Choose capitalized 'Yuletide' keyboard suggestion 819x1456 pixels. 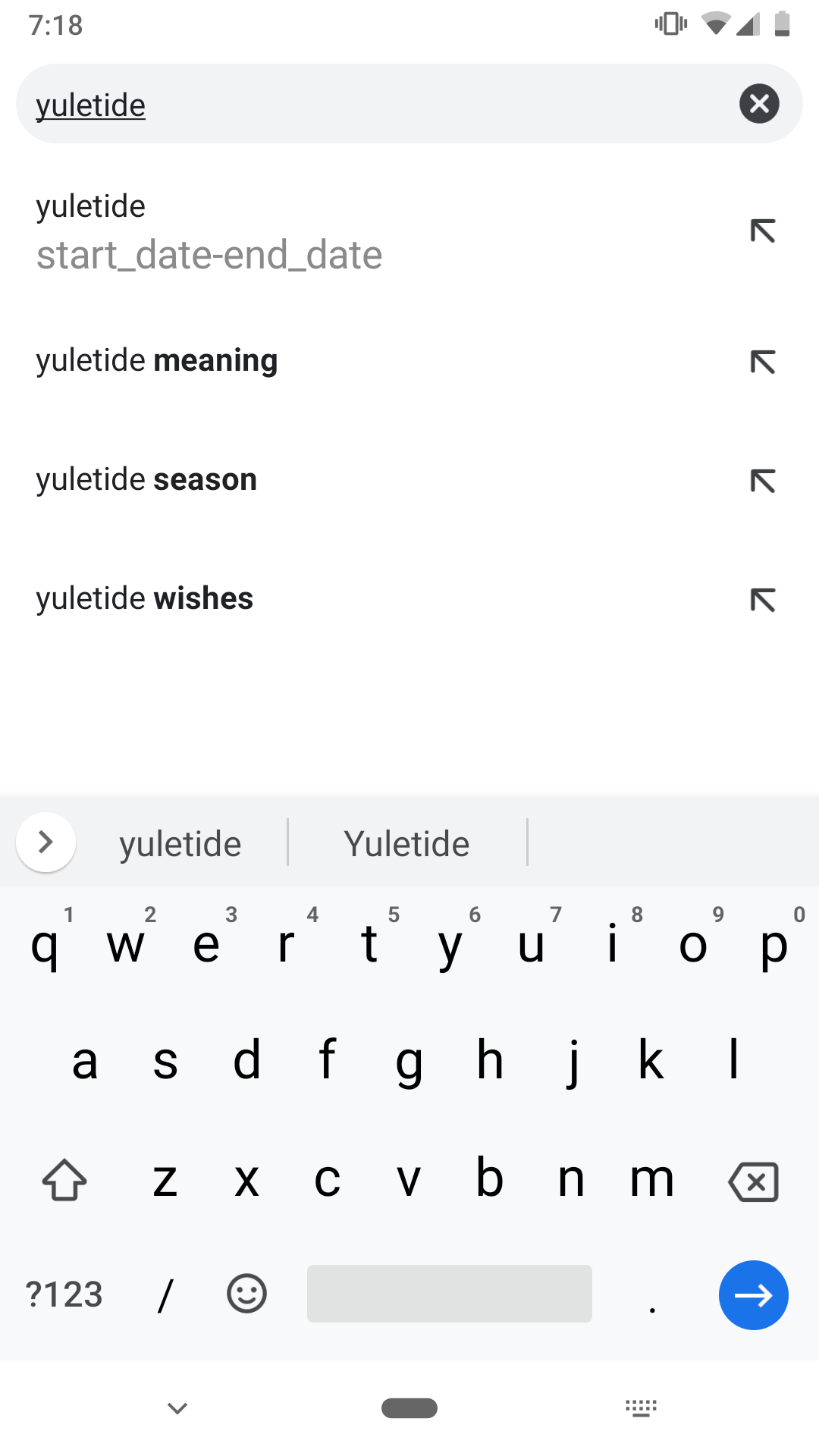pos(407,843)
